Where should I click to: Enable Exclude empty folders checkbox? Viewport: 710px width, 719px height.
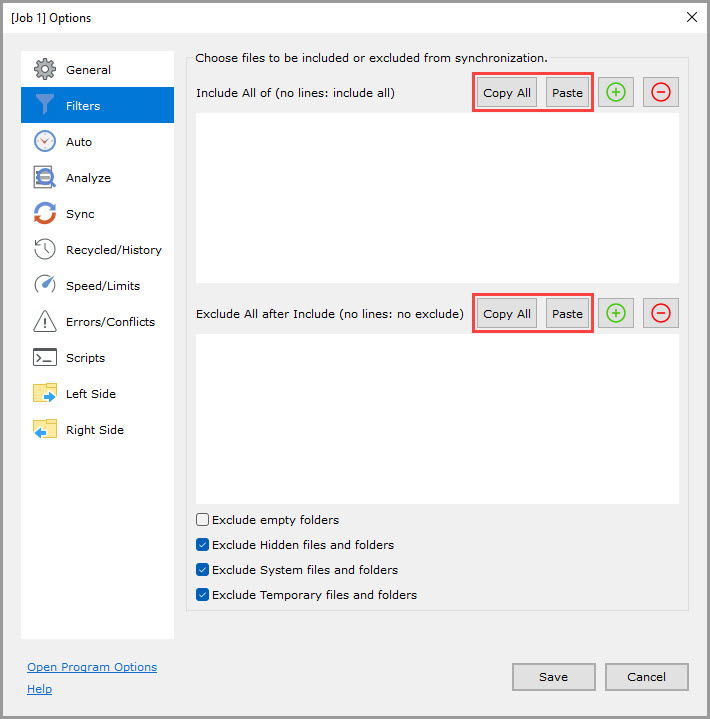tap(203, 520)
